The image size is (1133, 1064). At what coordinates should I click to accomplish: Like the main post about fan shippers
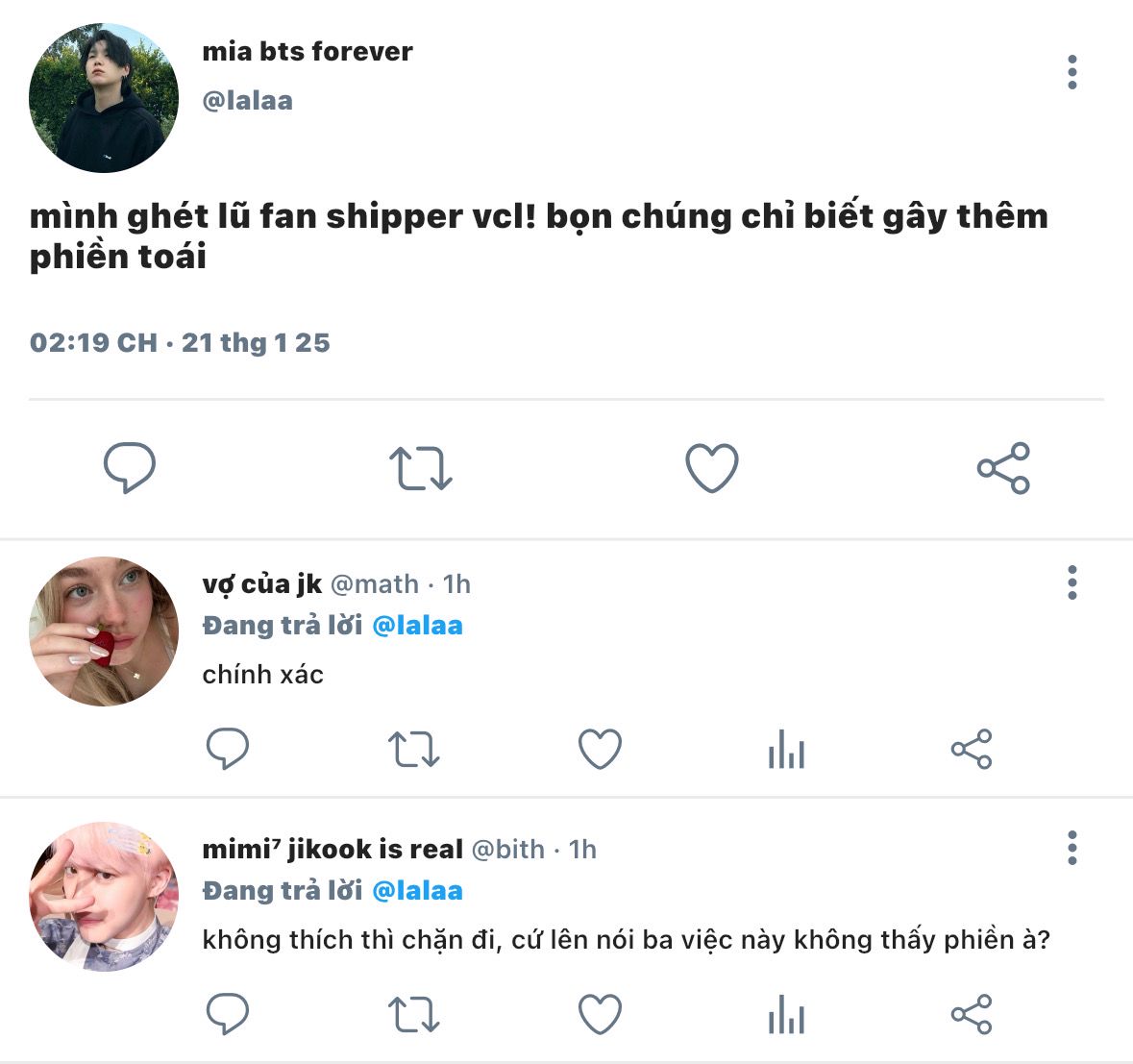pyautogui.click(x=712, y=468)
